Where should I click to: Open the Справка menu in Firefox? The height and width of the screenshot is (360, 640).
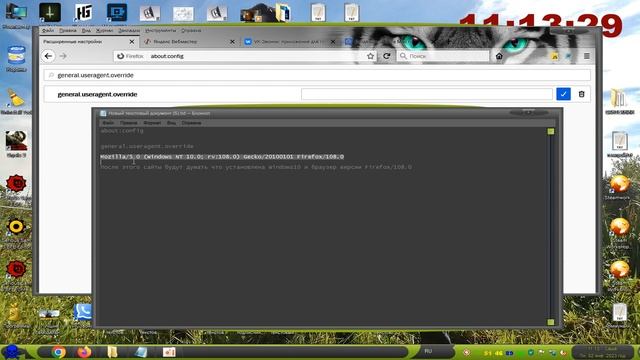[191, 31]
